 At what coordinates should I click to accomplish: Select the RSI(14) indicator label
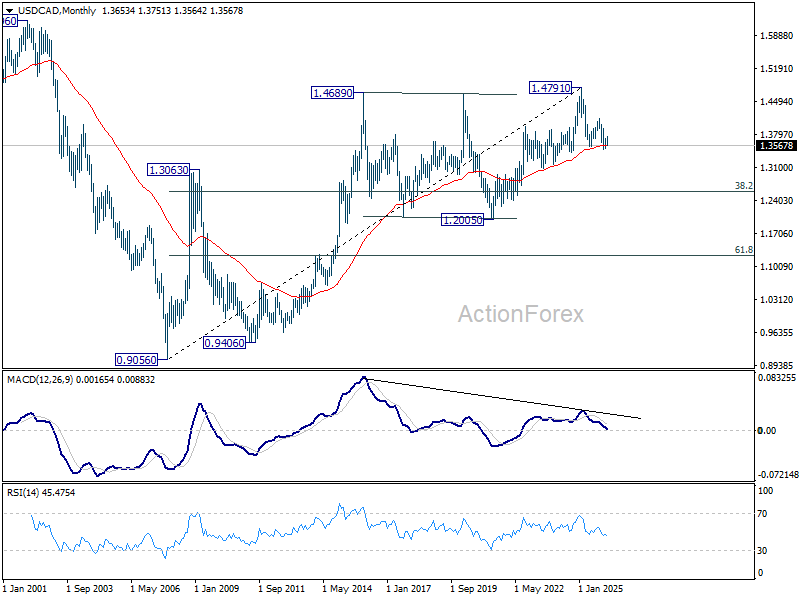pyautogui.click(x=23, y=492)
